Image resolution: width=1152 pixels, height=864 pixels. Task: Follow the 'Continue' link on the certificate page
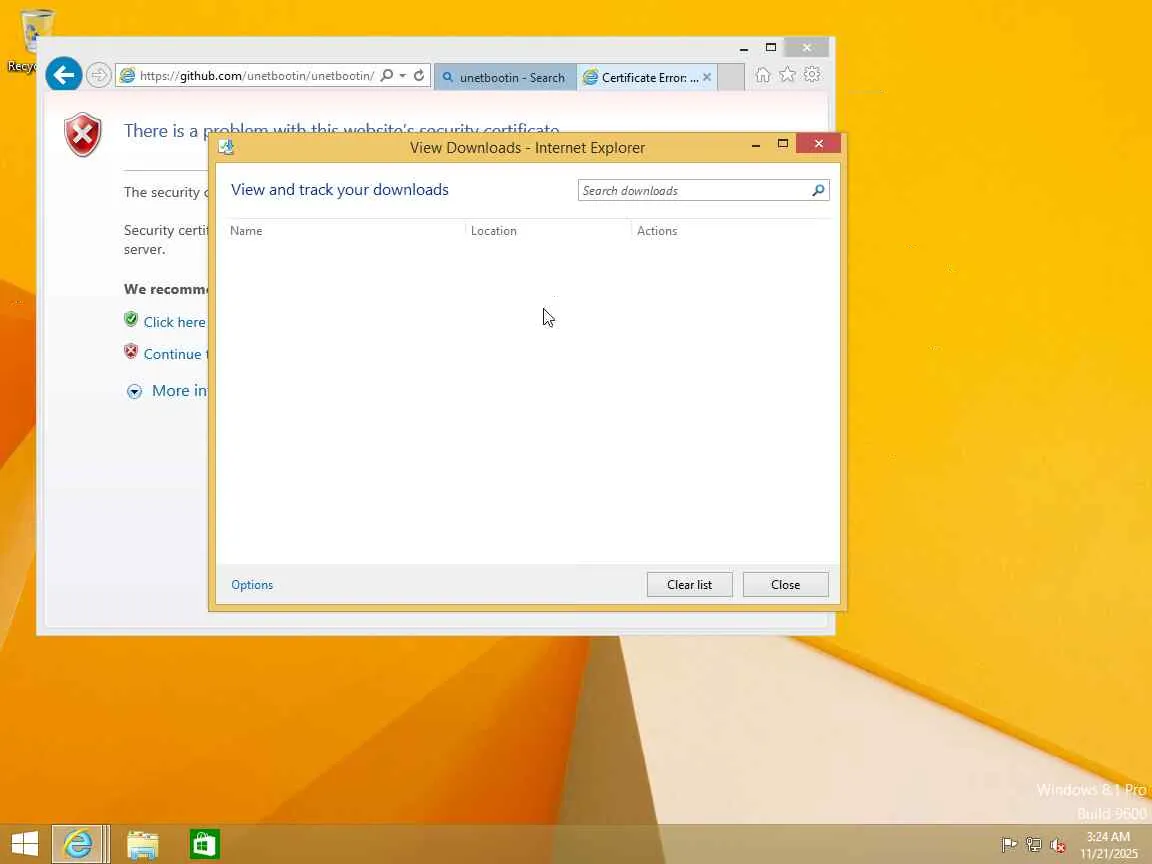tap(175, 354)
